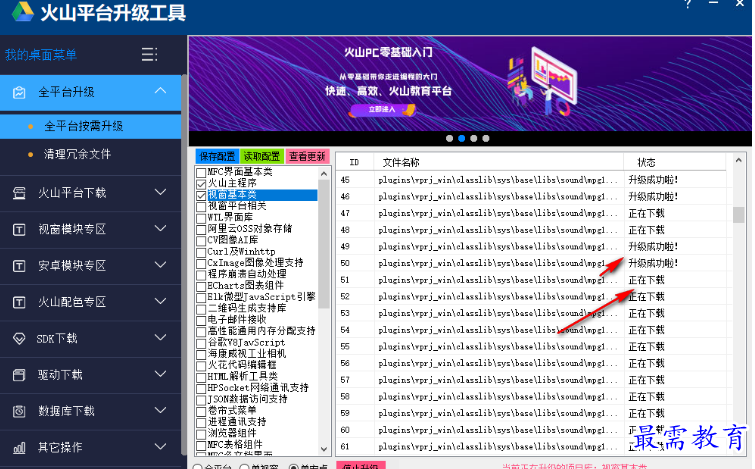
Task: Select 全平台按需升级 menu item
Action: tap(90, 127)
